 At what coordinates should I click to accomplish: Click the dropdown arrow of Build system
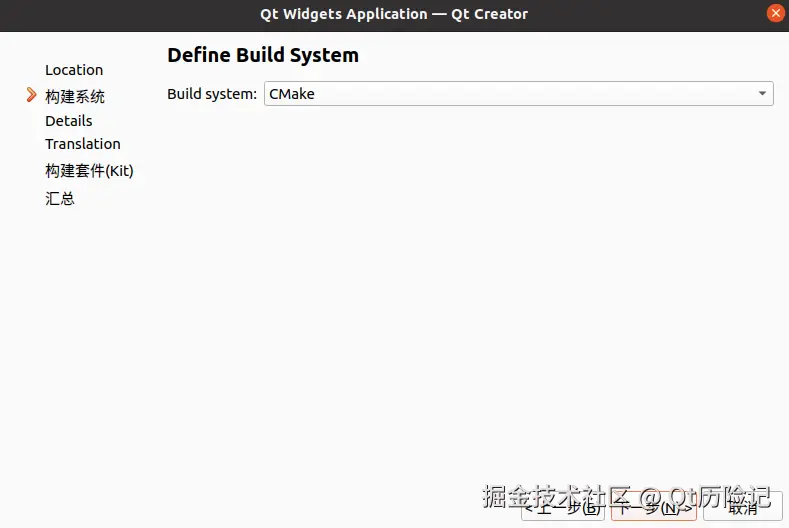click(x=762, y=94)
